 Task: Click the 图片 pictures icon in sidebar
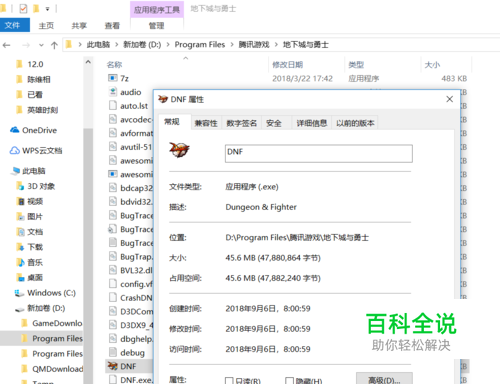[20, 217]
